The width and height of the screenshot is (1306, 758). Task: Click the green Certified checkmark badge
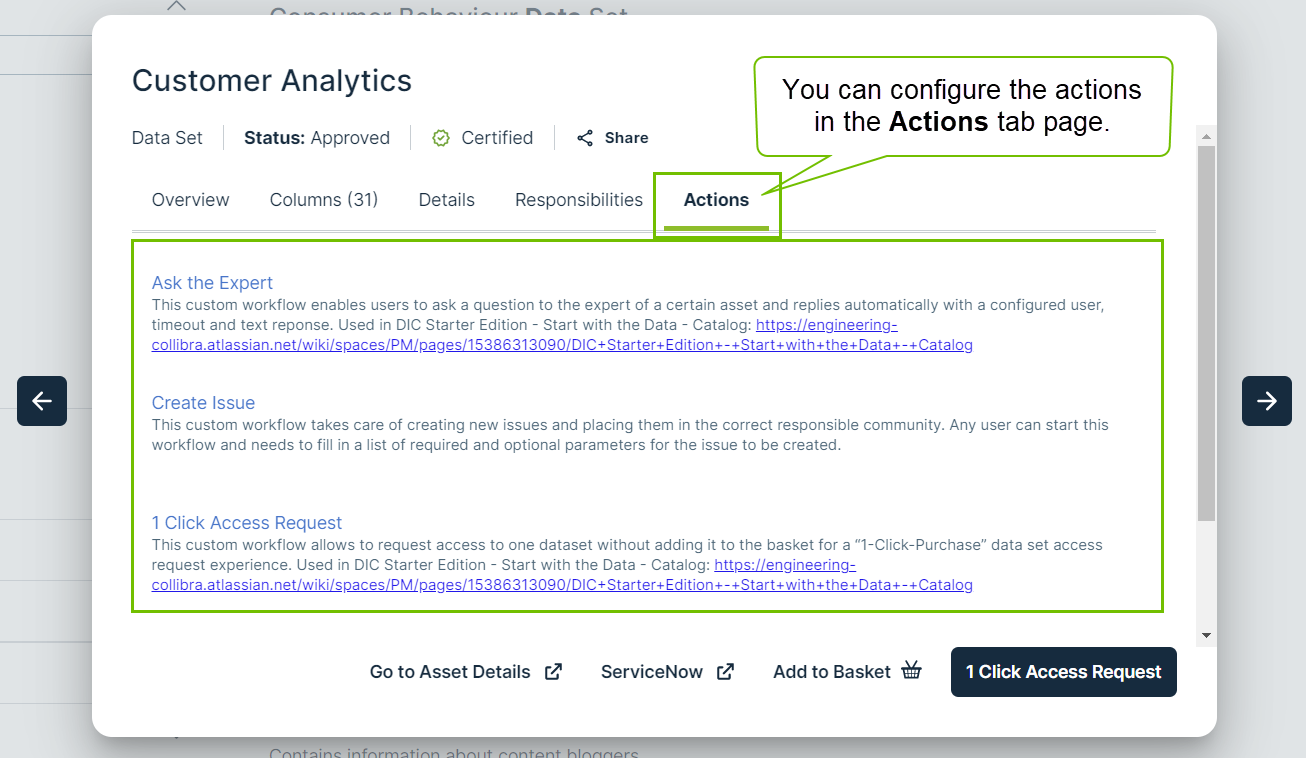pyautogui.click(x=441, y=138)
